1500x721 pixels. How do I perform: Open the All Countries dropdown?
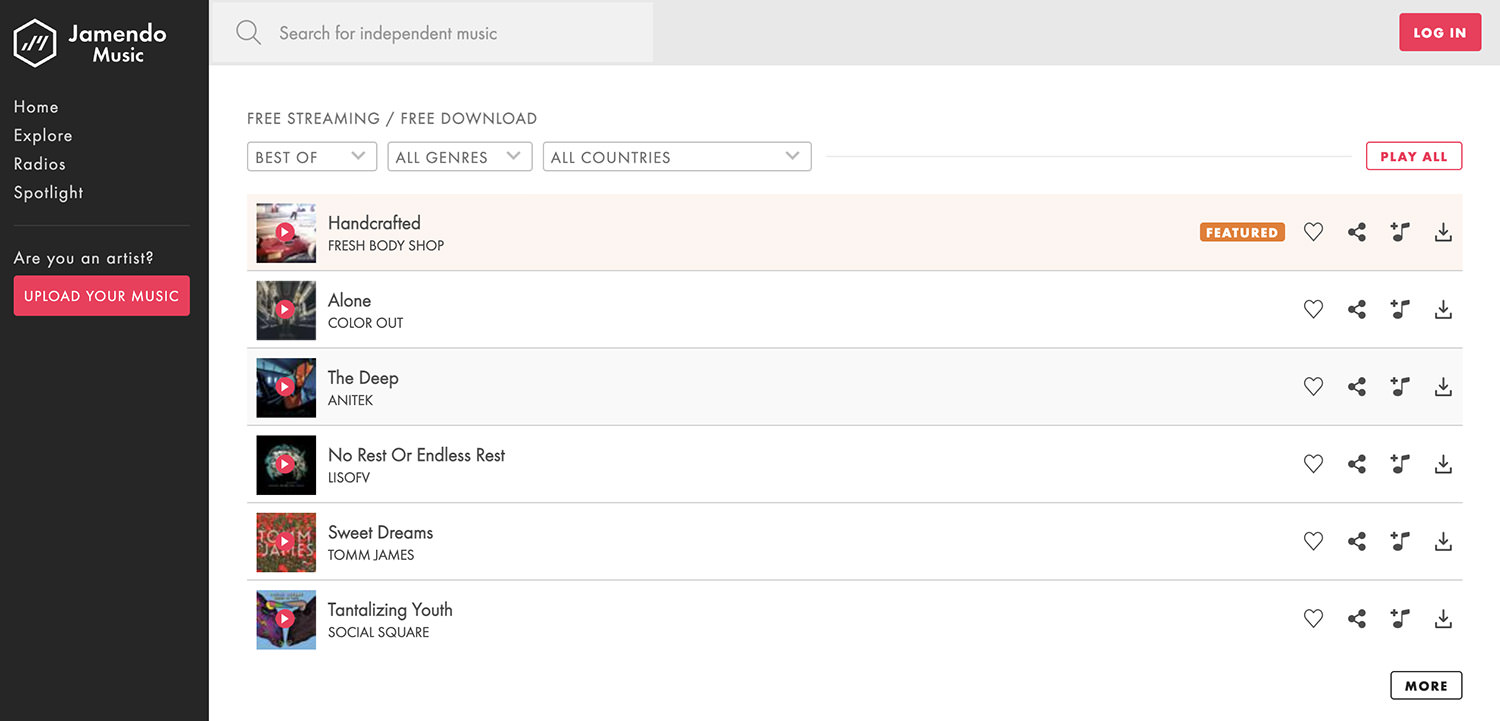(x=676, y=157)
